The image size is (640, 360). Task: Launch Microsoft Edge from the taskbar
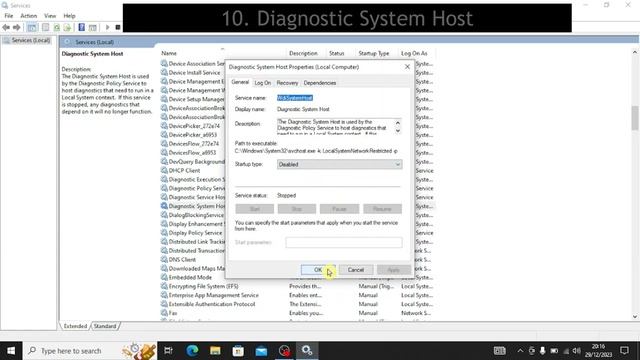coord(192,351)
